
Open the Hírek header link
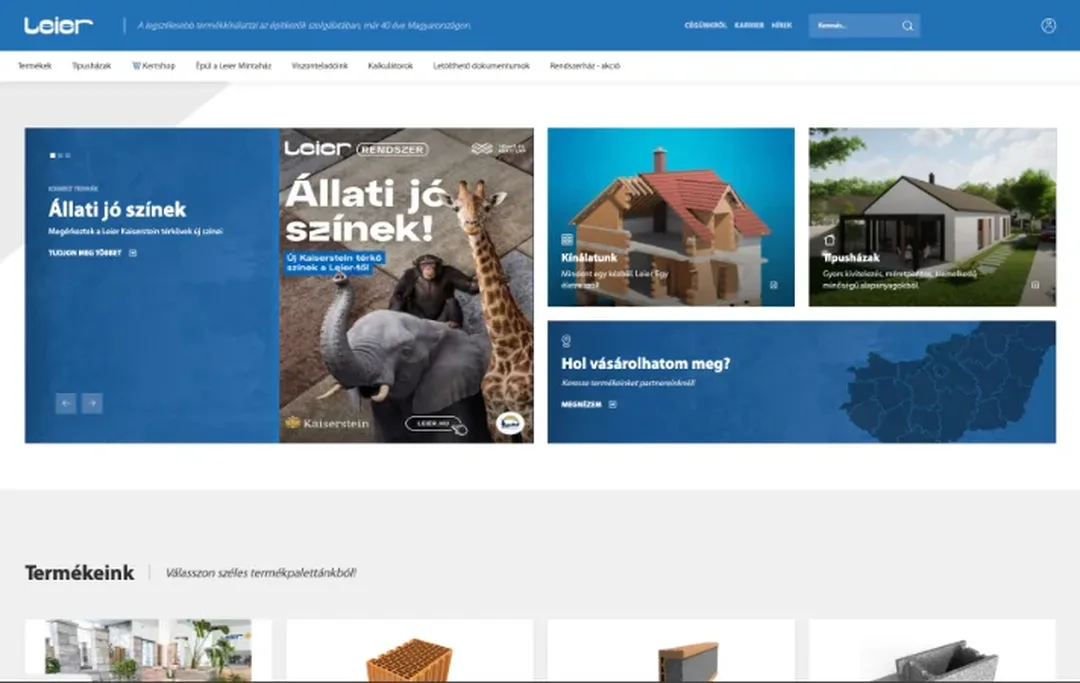tap(781, 25)
